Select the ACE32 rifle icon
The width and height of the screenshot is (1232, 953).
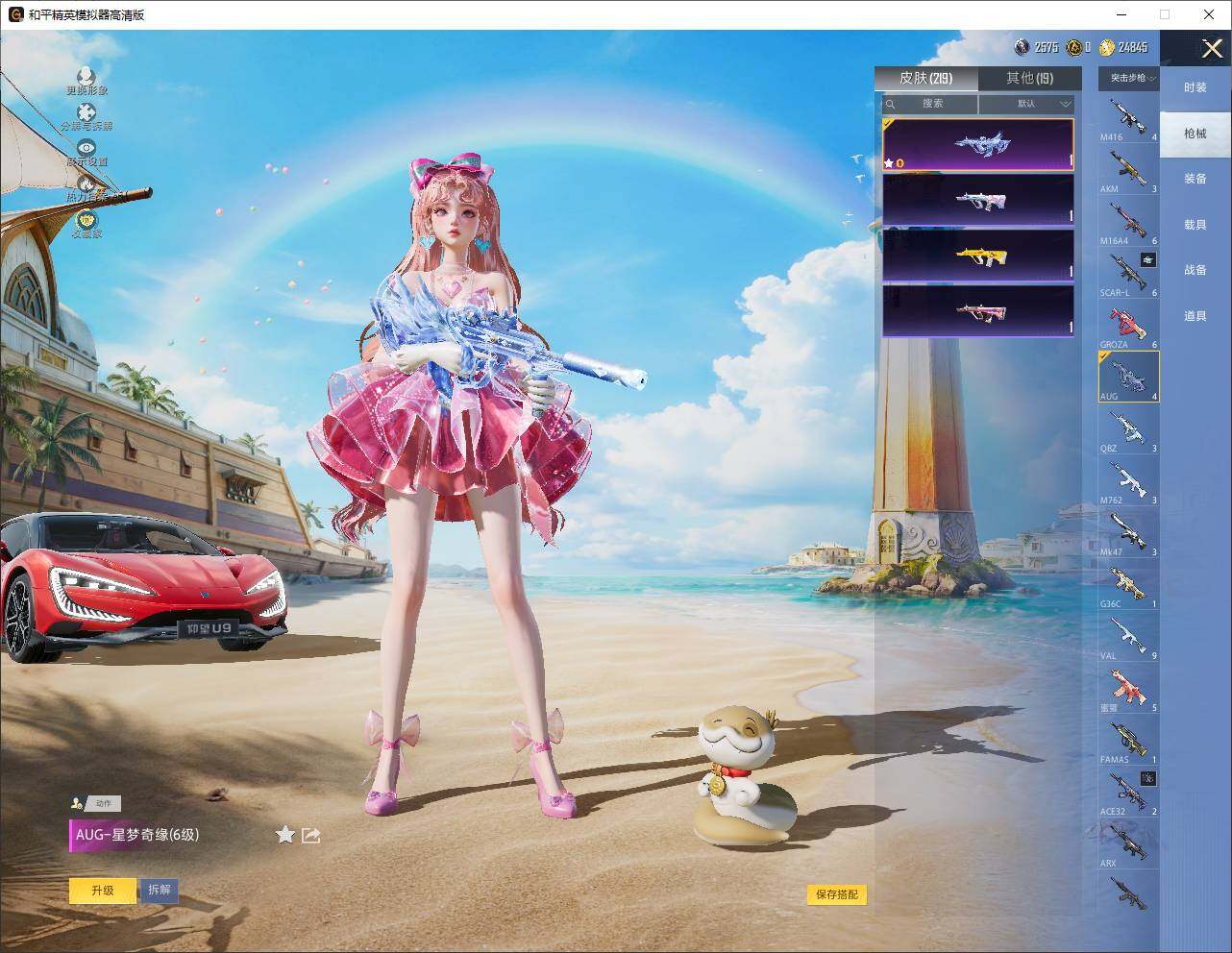tap(1128, 792)
